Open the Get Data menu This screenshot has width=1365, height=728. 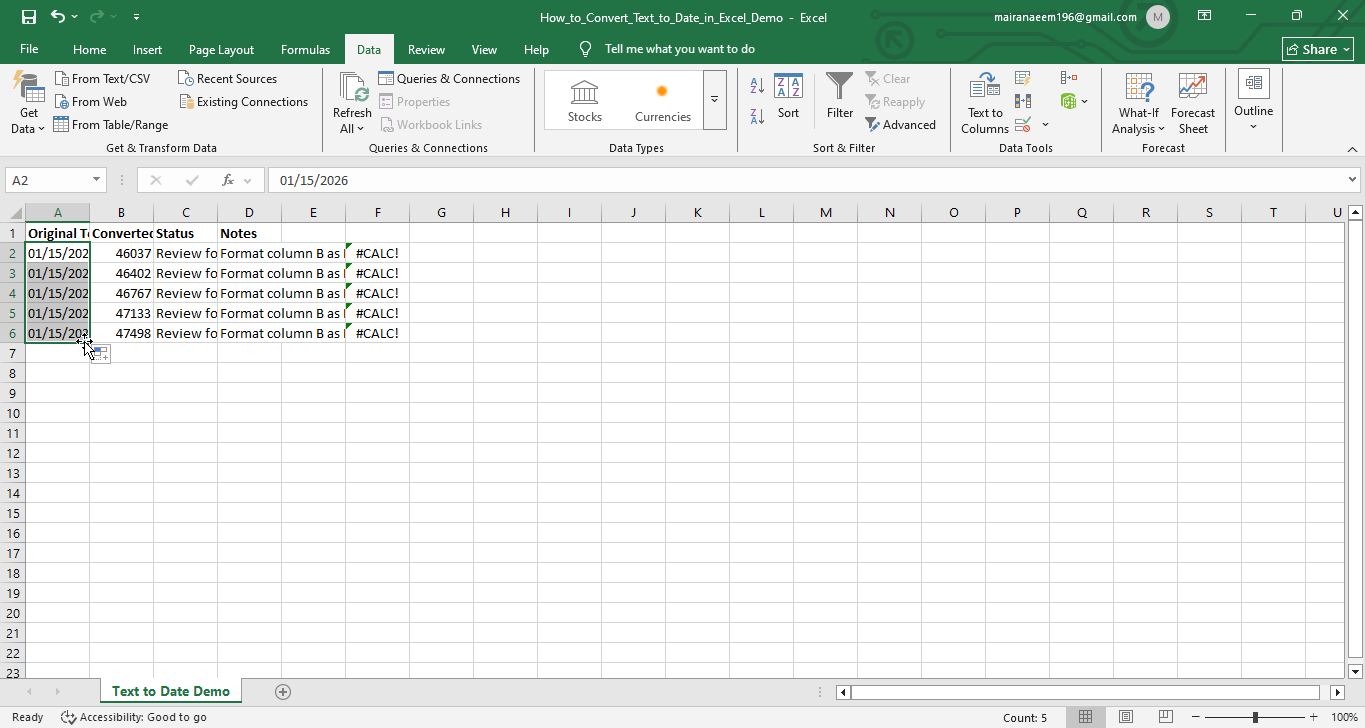pos(28,103)
